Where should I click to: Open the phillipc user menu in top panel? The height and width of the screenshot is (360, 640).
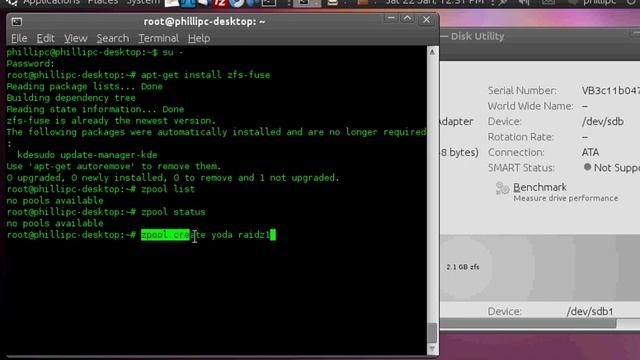599,2
